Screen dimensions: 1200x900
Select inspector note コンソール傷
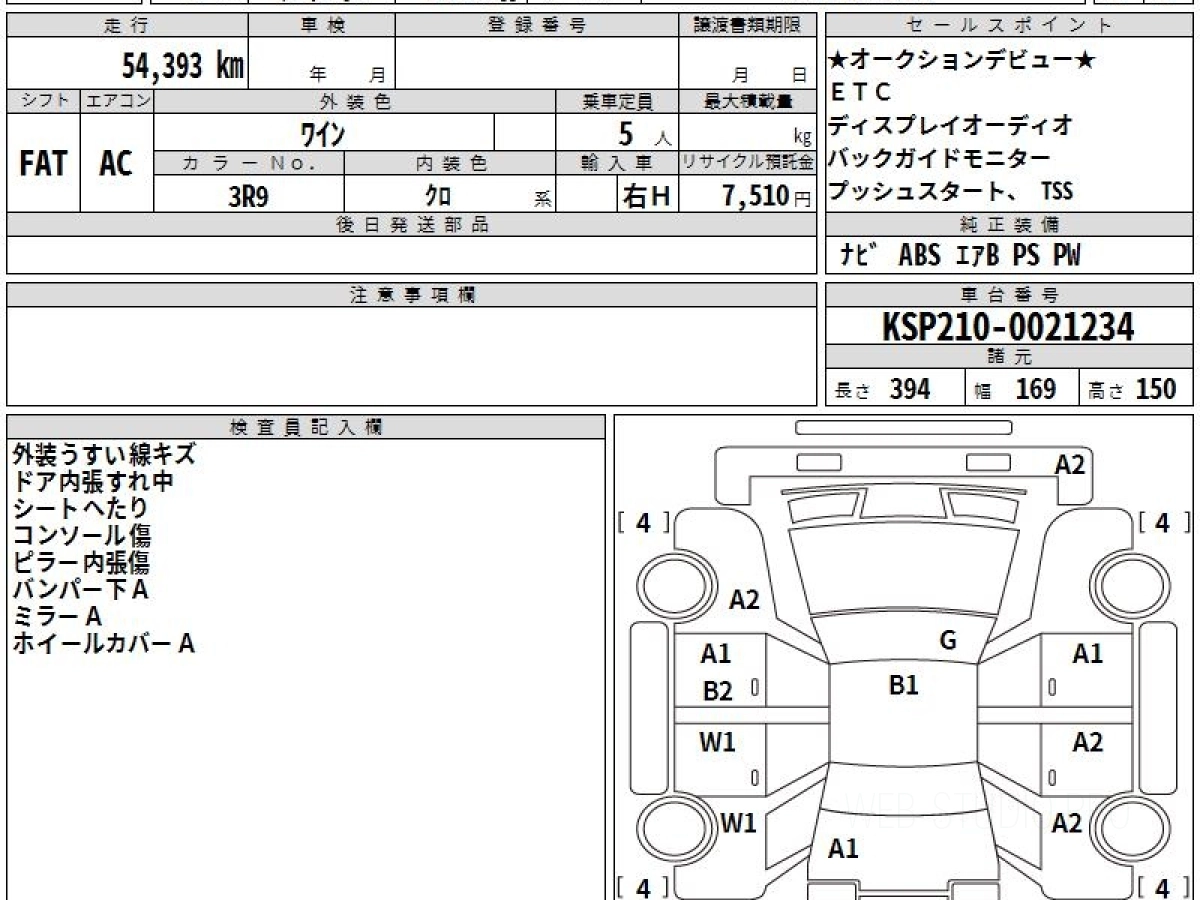tap(82, 535)
